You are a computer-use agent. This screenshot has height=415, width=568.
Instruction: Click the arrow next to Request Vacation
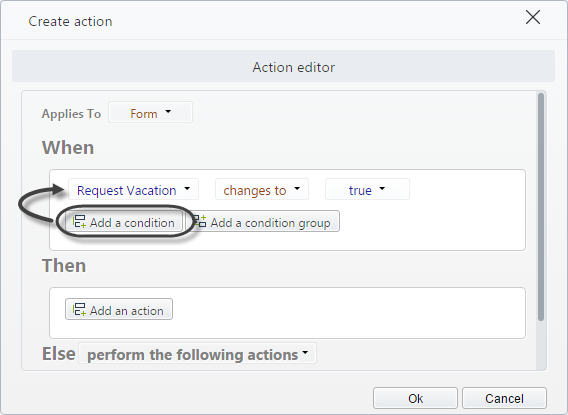tap(187, 188)
